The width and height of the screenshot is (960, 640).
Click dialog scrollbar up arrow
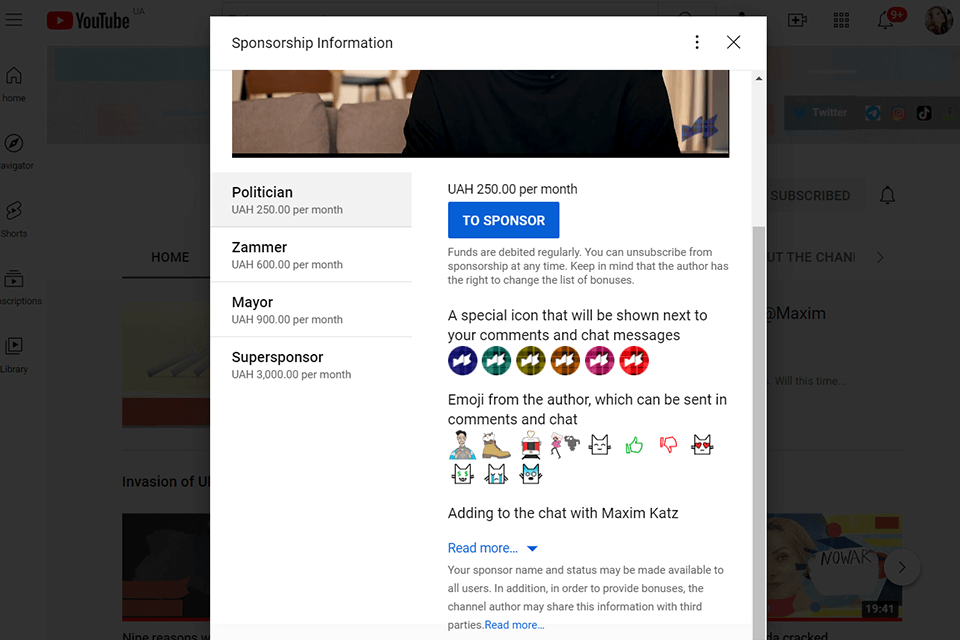[759, 78]
